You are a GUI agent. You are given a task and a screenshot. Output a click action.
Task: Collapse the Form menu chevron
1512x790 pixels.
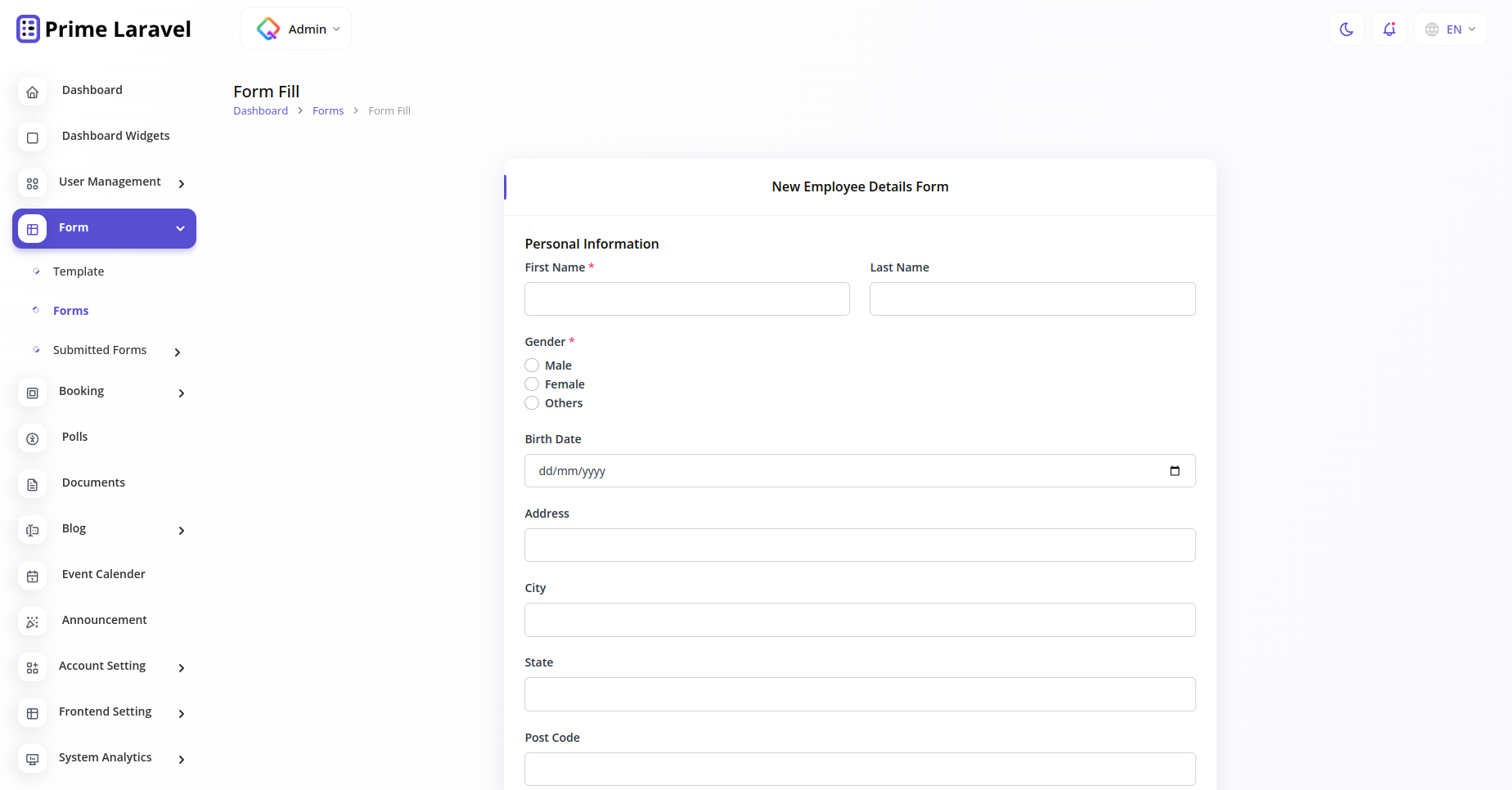click(x=180, y=228)
